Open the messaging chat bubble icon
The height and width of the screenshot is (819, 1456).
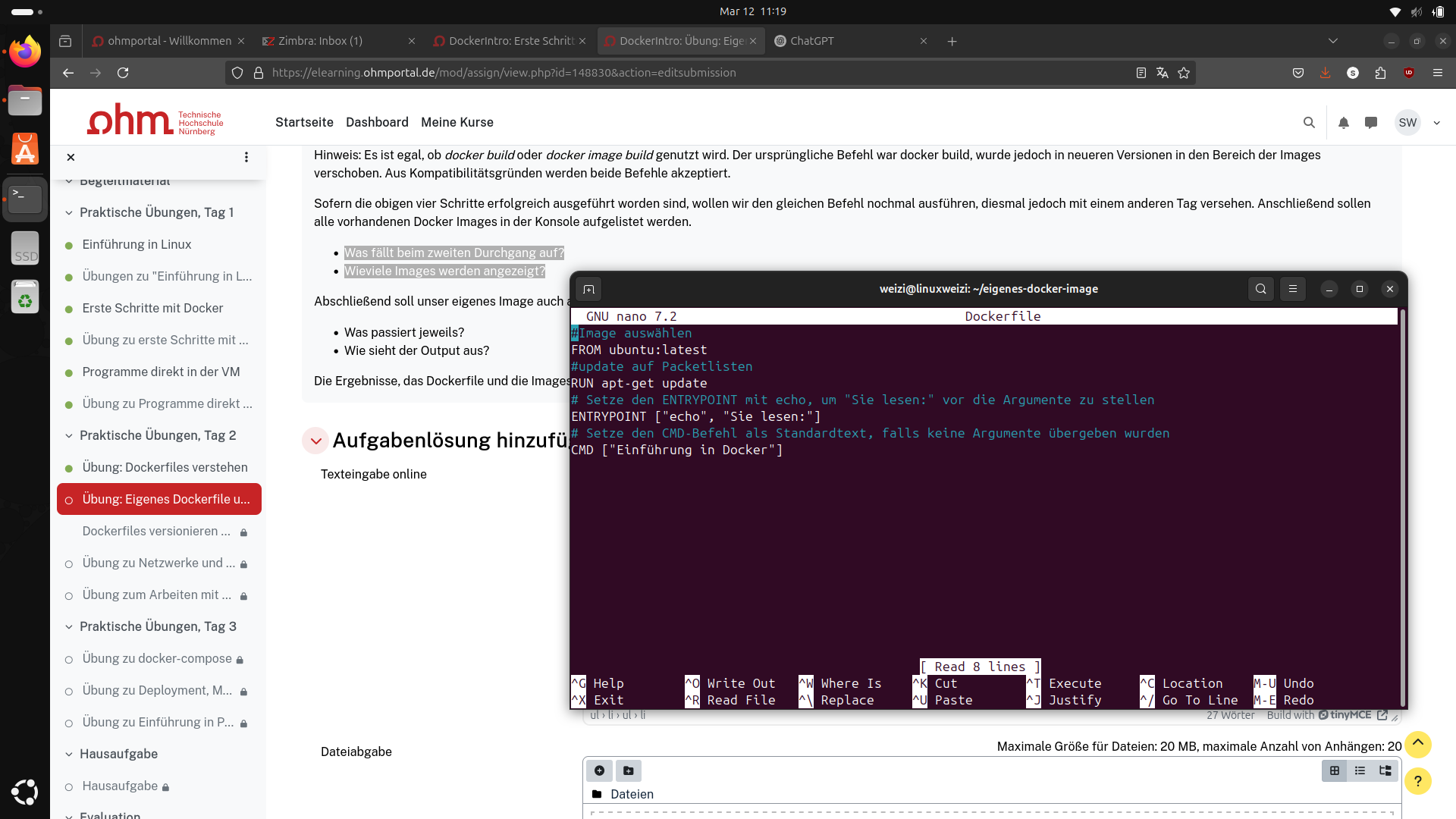(1370, 123)
